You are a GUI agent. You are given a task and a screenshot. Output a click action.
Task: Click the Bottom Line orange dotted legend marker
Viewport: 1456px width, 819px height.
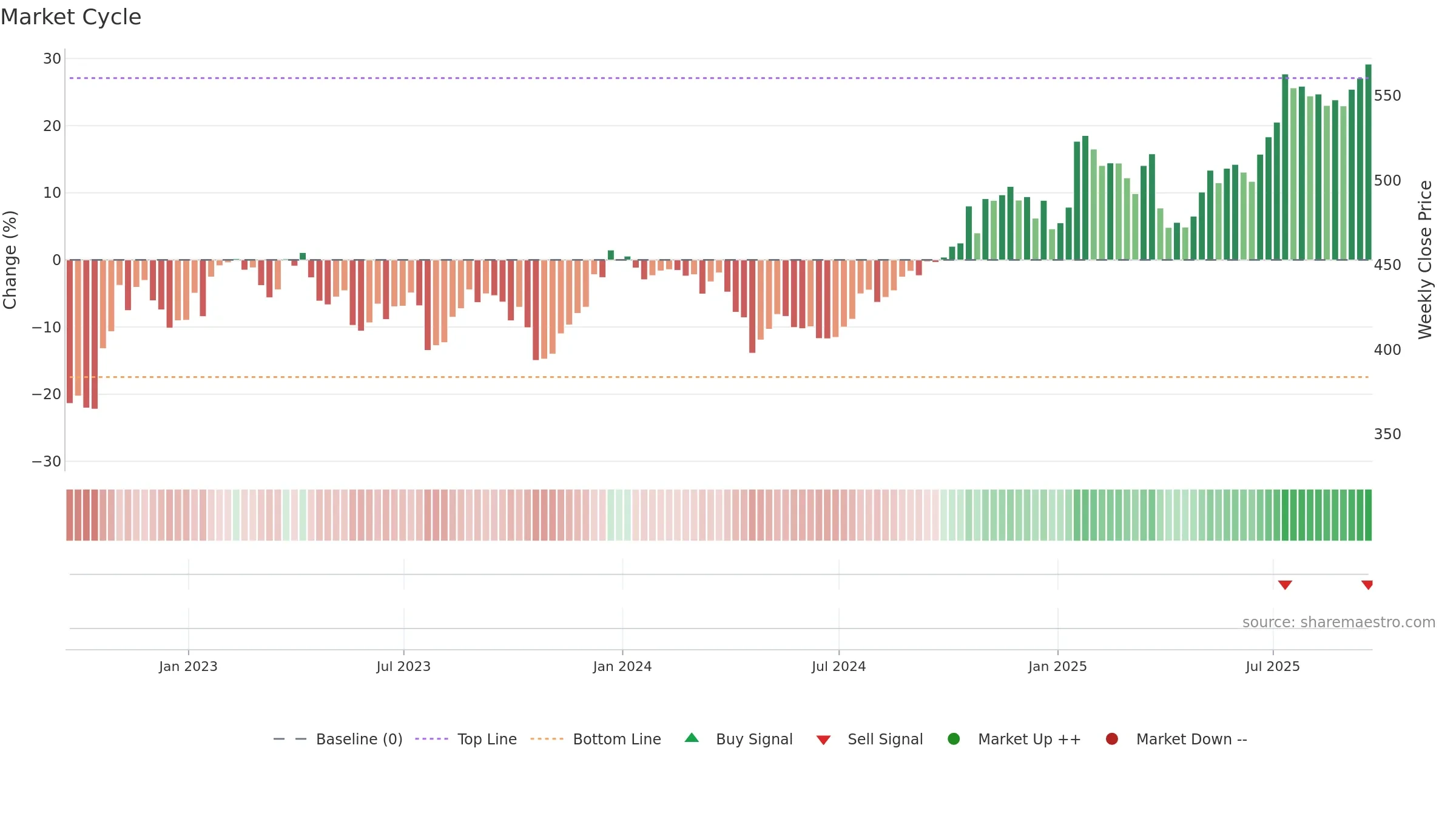[547, 739]
